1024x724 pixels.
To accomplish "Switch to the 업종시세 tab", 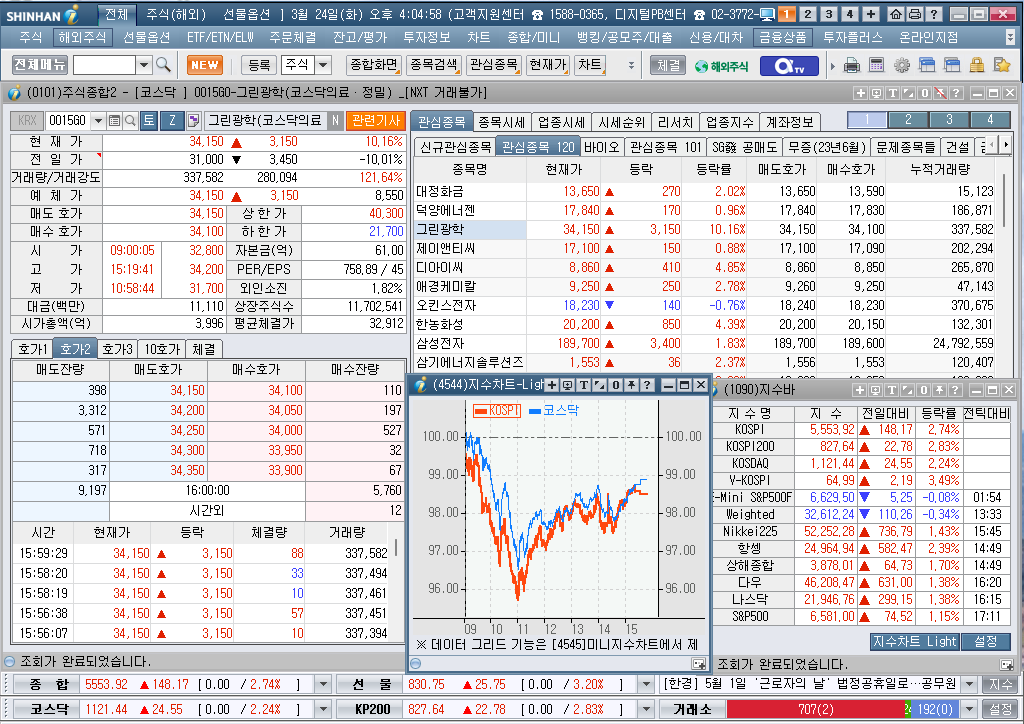I will tap(561, 122).
